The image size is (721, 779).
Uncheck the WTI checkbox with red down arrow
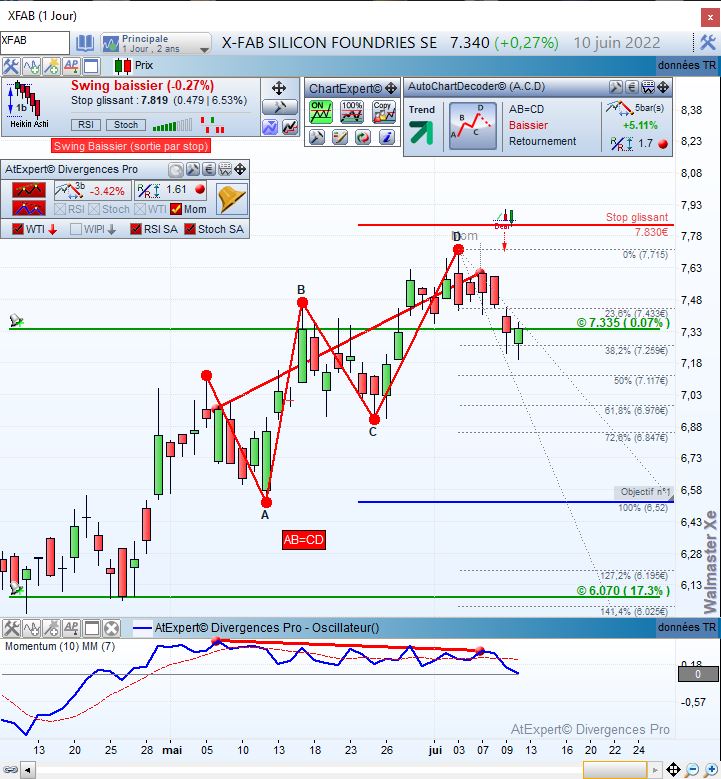[x=18, y=229]
